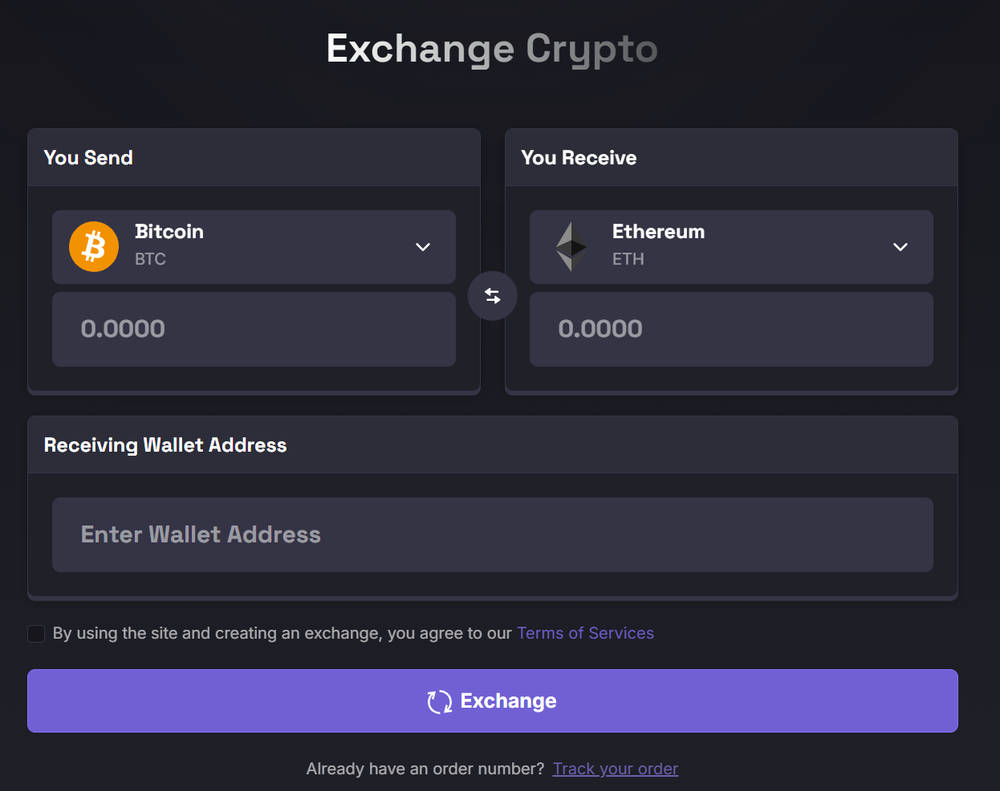Click the circular arrows icon beside Exchange
This screenshot has width=1000, height=791.
click(439, 702)
